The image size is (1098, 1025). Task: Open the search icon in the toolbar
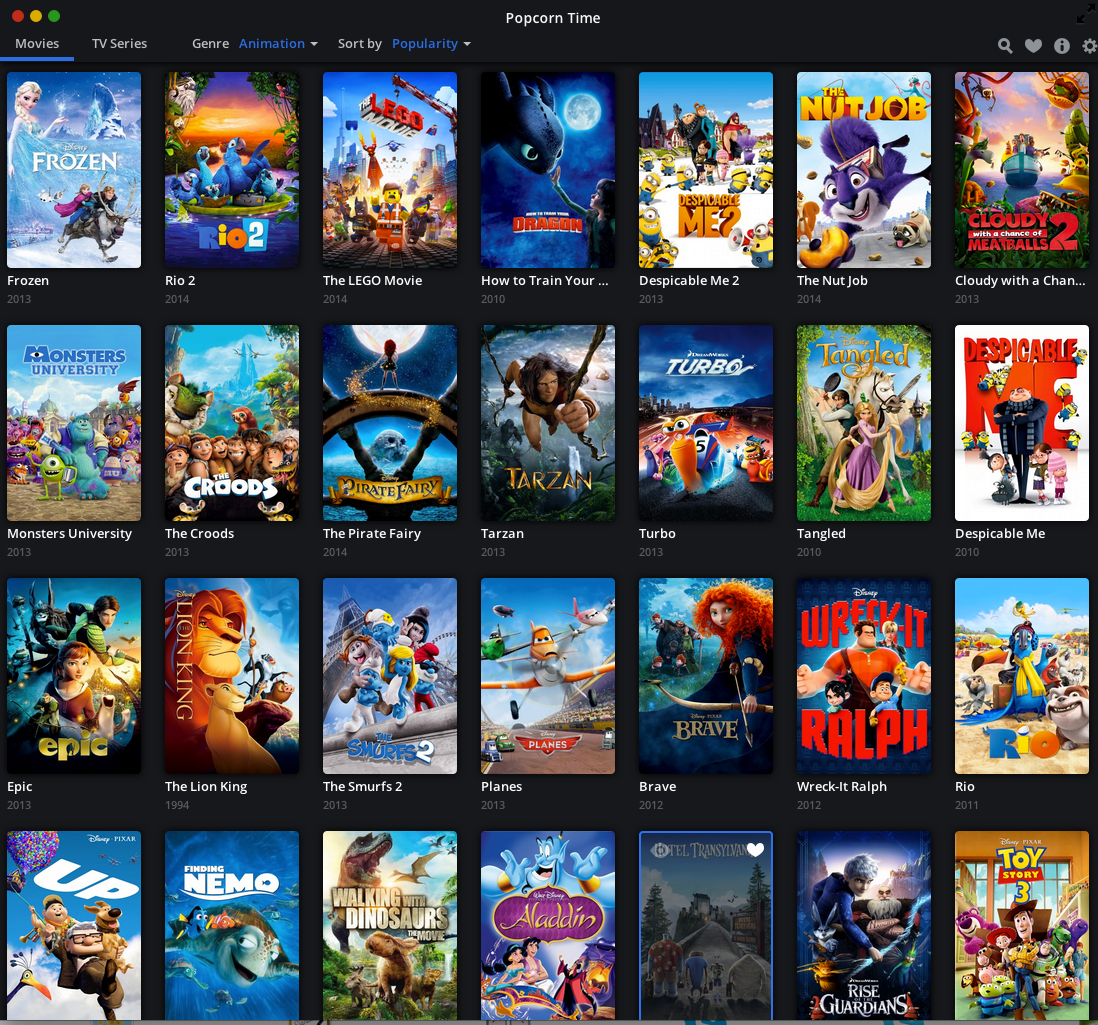click(x=1005, y=46)
